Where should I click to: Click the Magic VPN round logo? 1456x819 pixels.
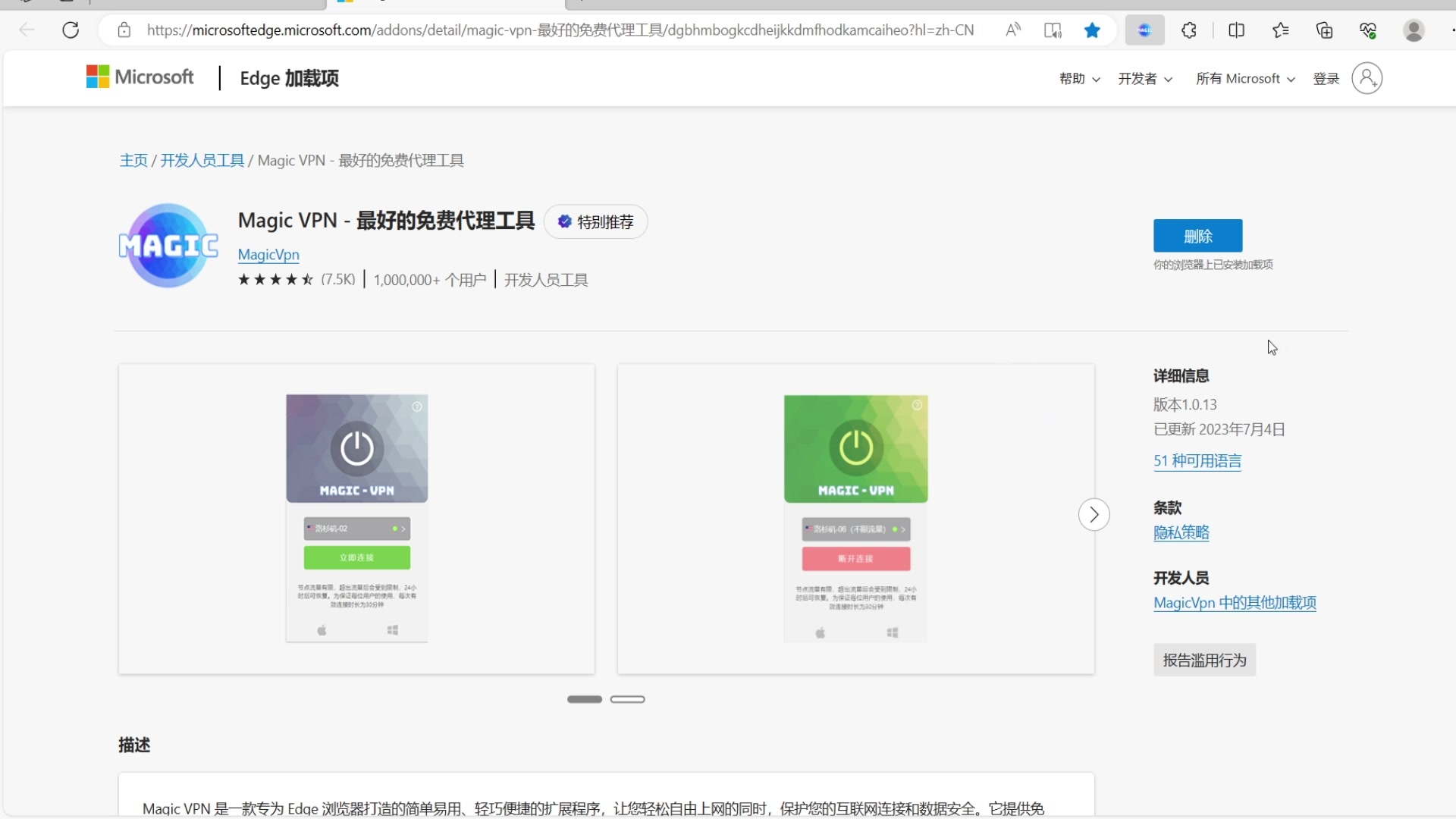click(168, 245)
